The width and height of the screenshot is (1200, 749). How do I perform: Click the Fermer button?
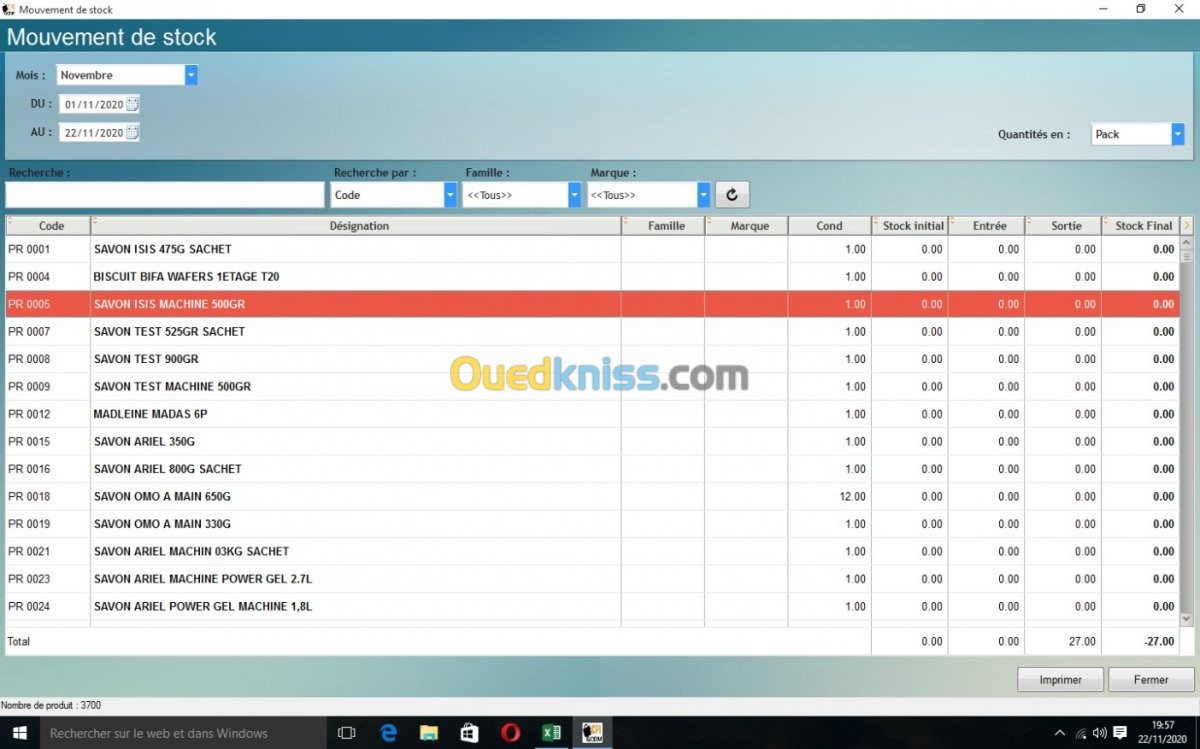tap(1151, 680)
